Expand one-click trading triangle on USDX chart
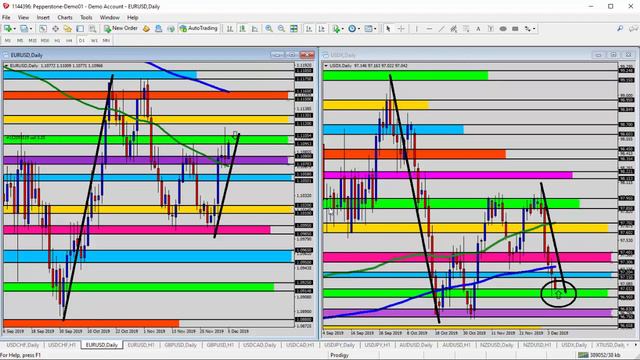Viewport: 640px width, 360px height. pos(326,66)
